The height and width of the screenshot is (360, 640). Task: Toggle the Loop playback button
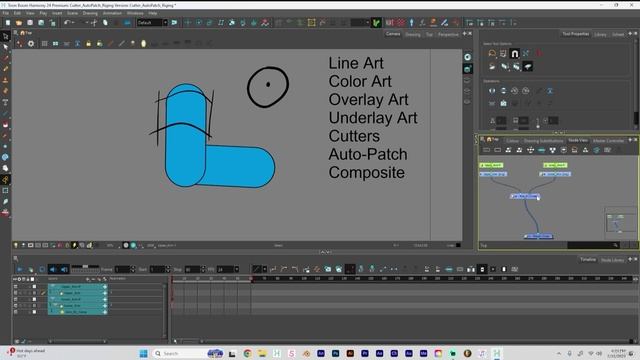pyautogui.click(x=42, y=269)
